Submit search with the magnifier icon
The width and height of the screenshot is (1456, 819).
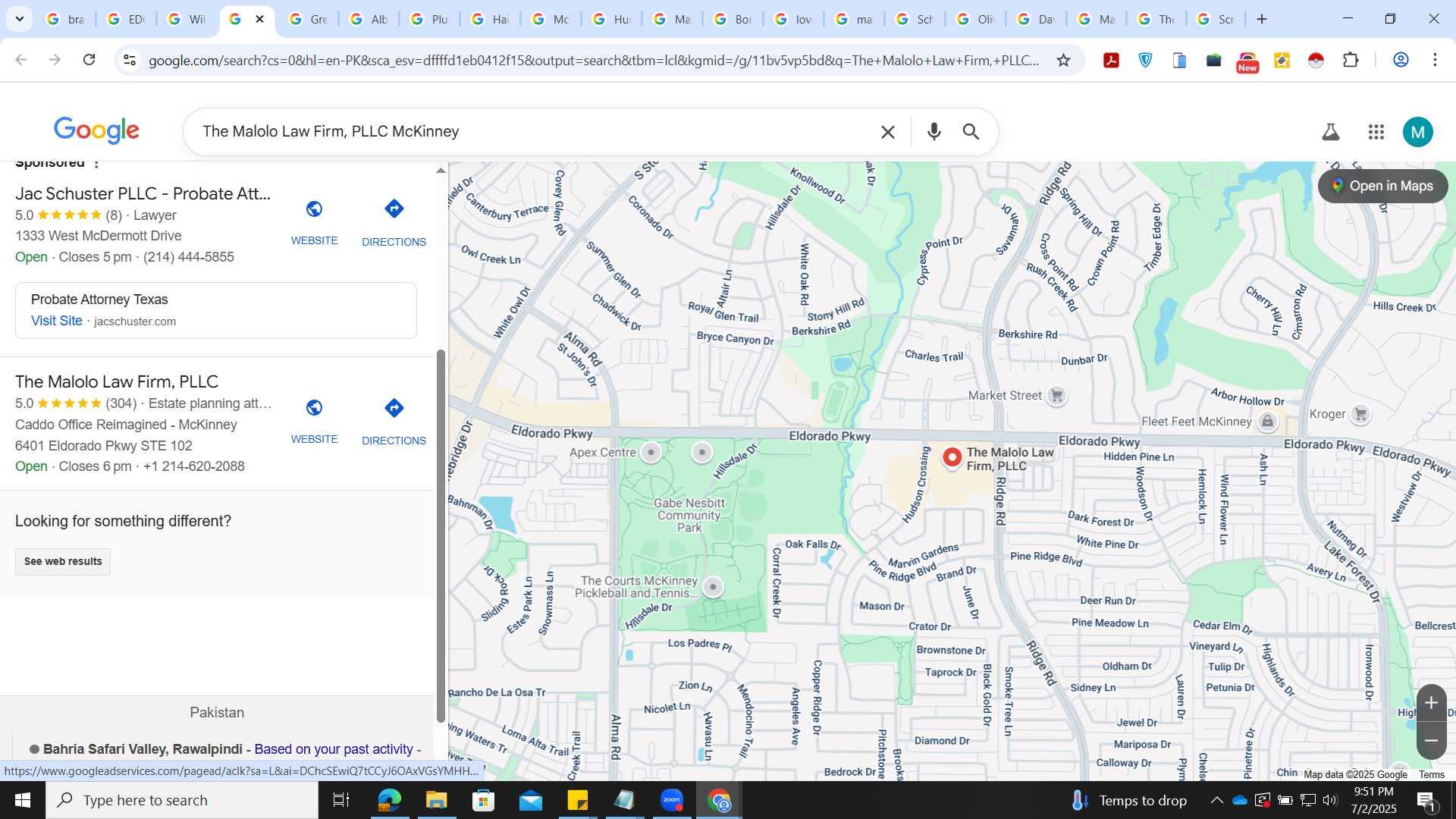971,132
